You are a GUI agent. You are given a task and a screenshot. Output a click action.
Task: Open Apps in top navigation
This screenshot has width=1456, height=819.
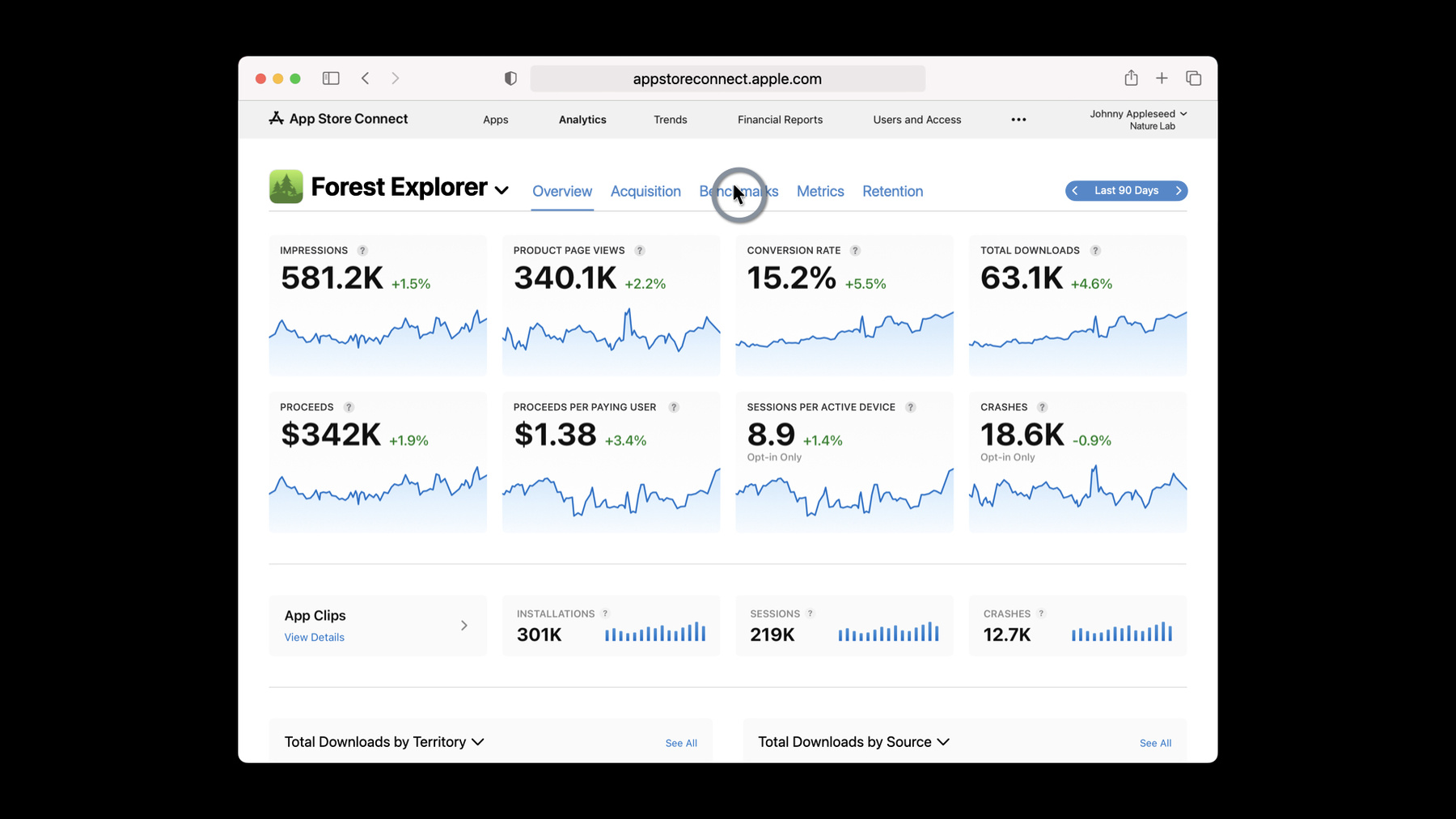[x=496, y=120]
